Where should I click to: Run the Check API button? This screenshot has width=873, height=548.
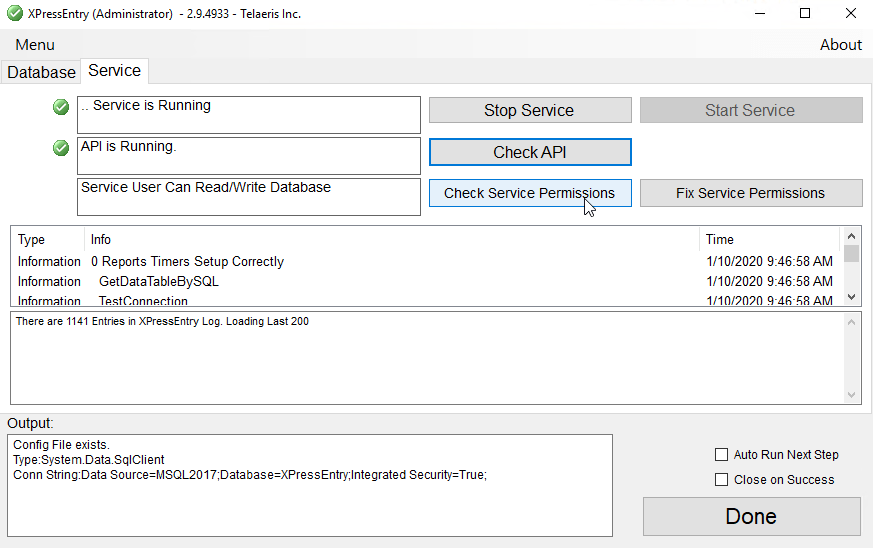pos(530,152)
